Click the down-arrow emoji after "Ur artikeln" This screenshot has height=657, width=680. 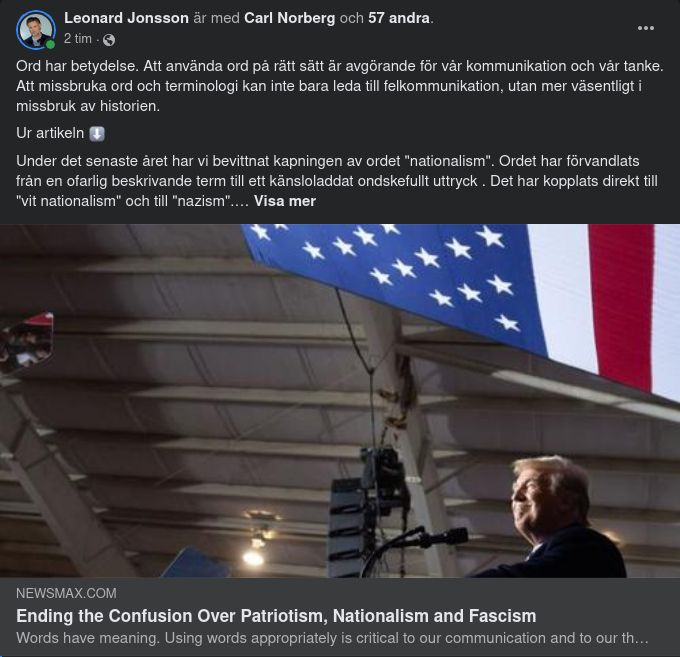97,134
